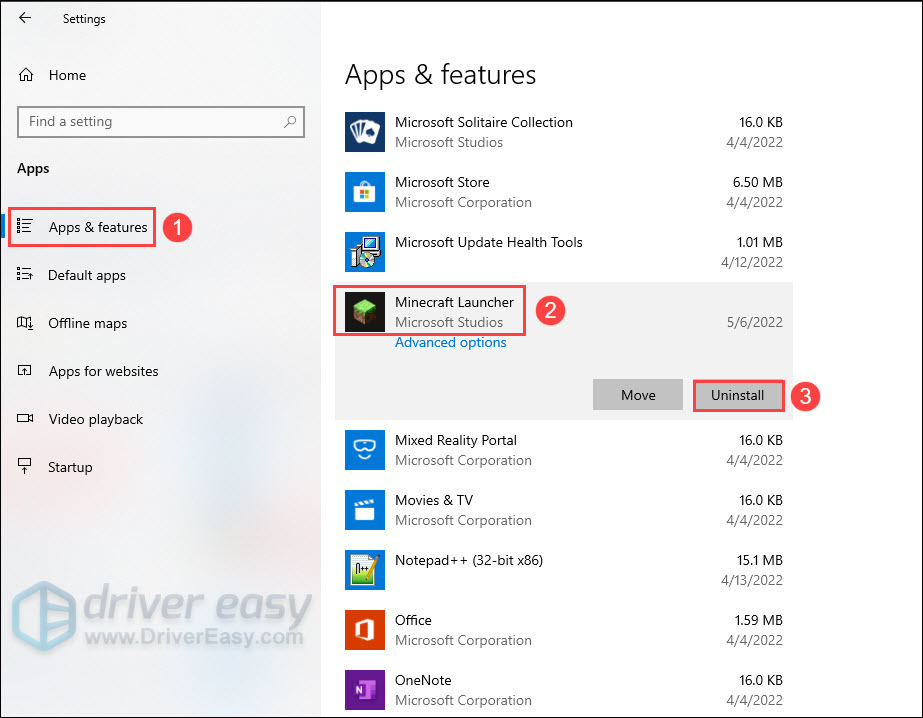Click the Movies & TV clapperboard icon

365,510
